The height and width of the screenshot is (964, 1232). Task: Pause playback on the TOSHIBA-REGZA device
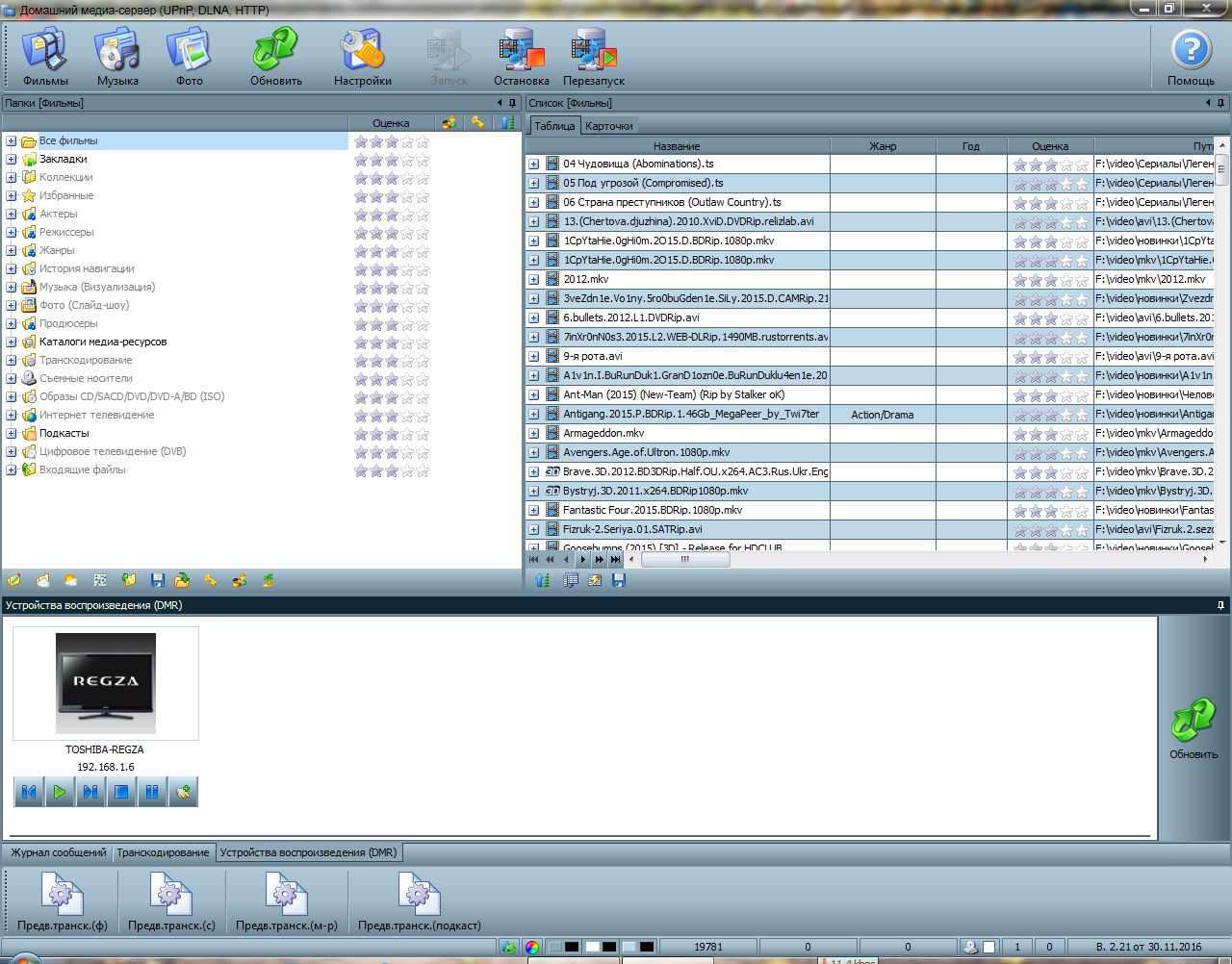152,792
